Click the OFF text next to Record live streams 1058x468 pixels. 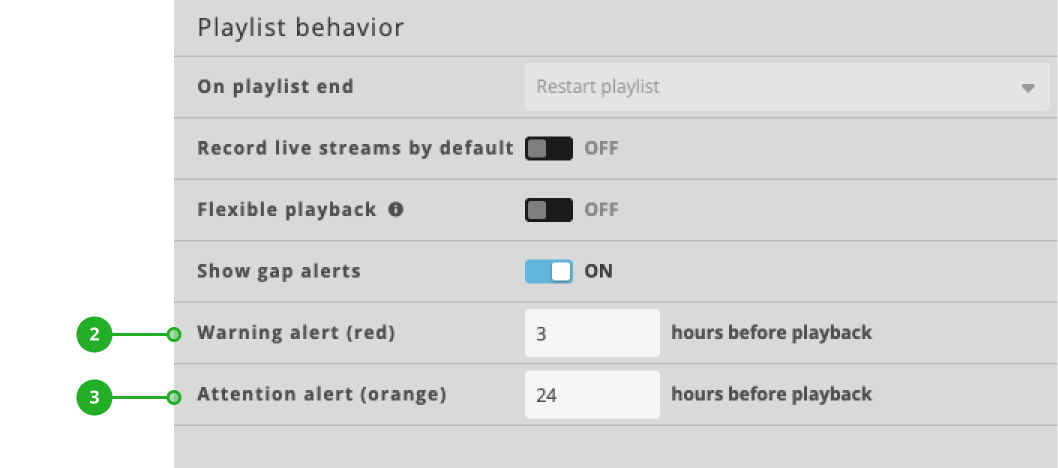click(x=602, y=149)
